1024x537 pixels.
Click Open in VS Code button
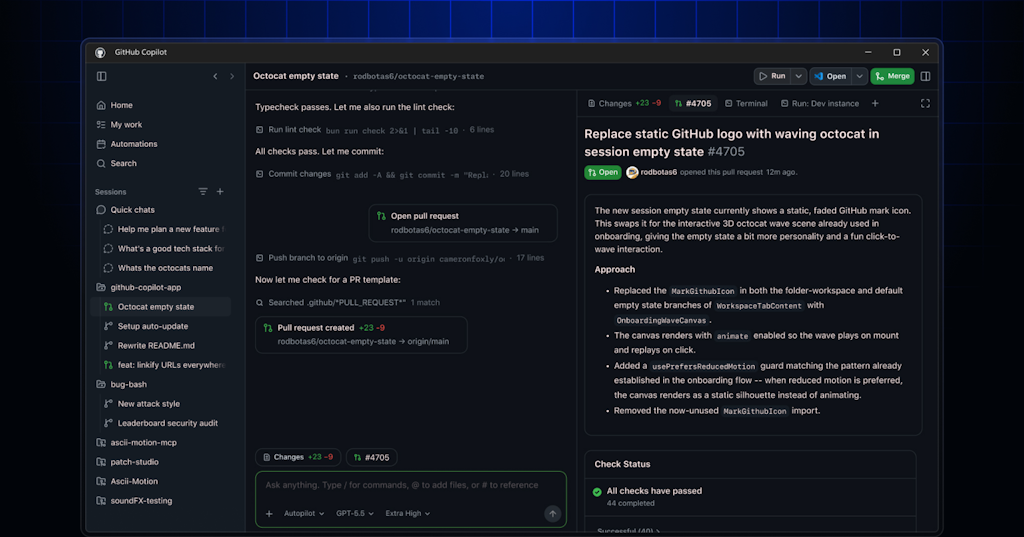pyautogui.click(x=831, y=76)
